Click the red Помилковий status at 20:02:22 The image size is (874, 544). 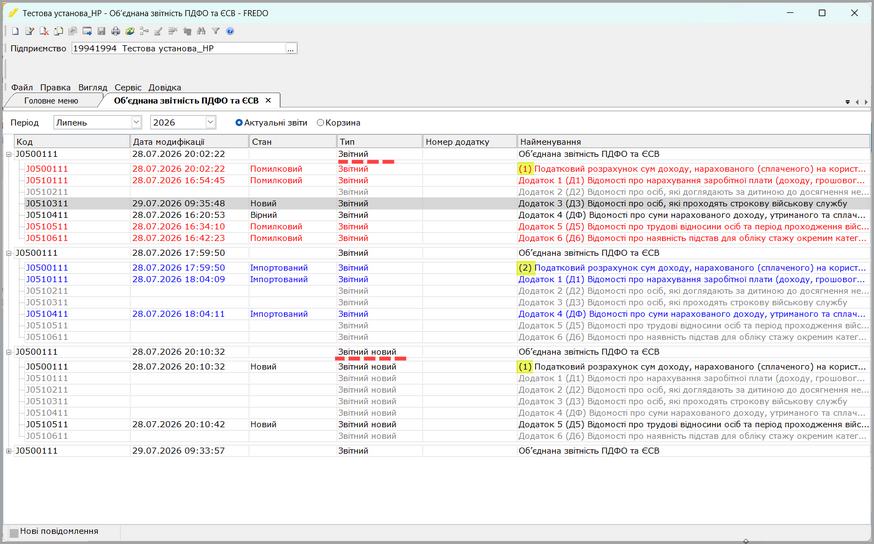pyautogui.click(x=276, y=169)
